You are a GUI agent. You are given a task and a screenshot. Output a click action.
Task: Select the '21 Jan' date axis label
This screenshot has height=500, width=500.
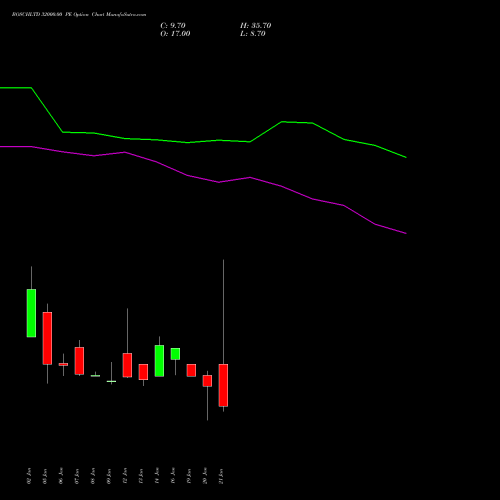[221, 476]
